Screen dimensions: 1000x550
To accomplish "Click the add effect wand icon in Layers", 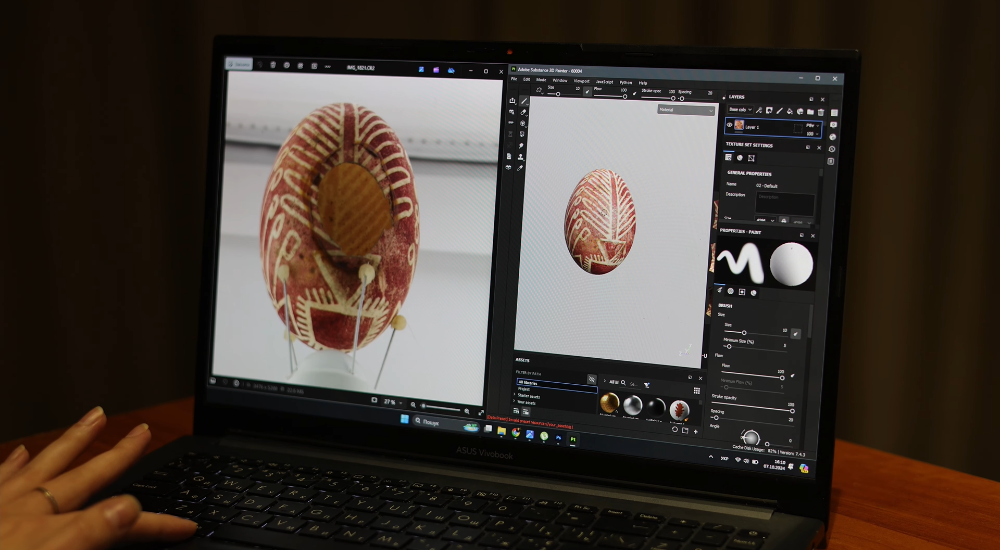I will click(758, 110).
